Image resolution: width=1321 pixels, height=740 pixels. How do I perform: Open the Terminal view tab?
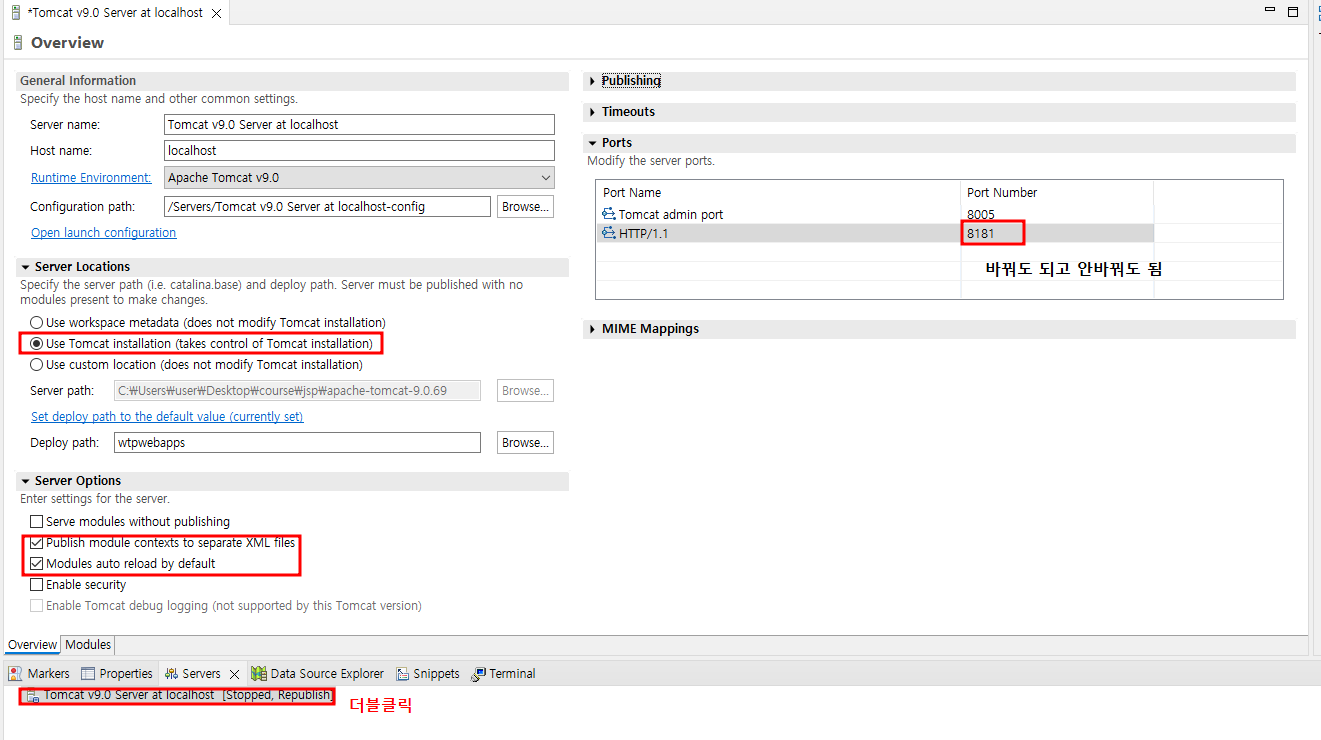pyautogui.click(x=503, y=674)
